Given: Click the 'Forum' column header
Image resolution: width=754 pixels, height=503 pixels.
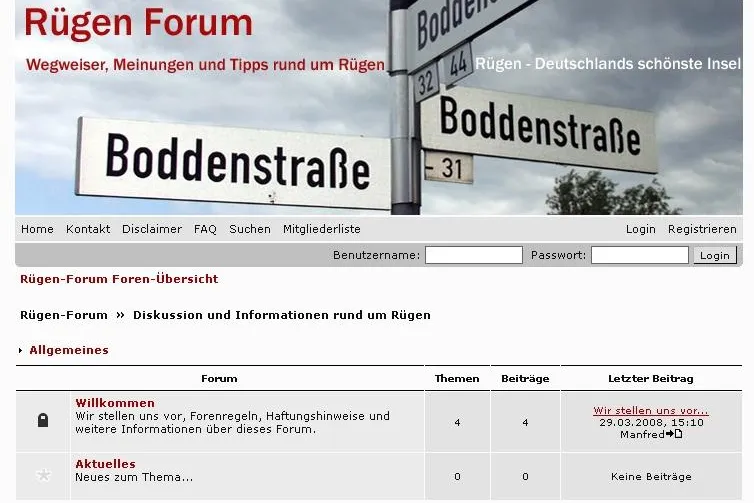Looking at the screenshot, I should (219, 378).
